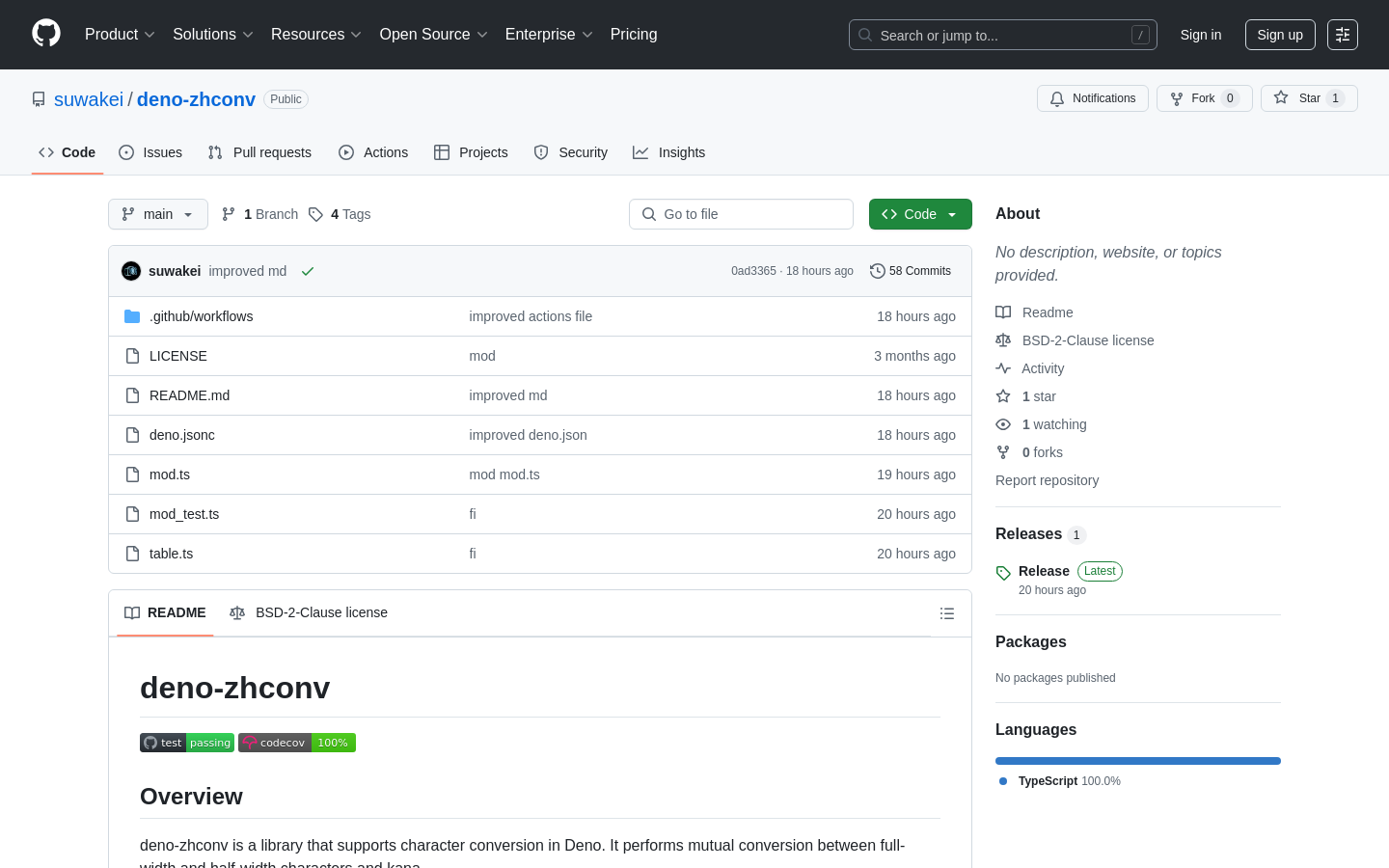Click the history clock icon beside 58 Commits
The width and height of the screenshot is (1389, 868).
tap(878, 271)
